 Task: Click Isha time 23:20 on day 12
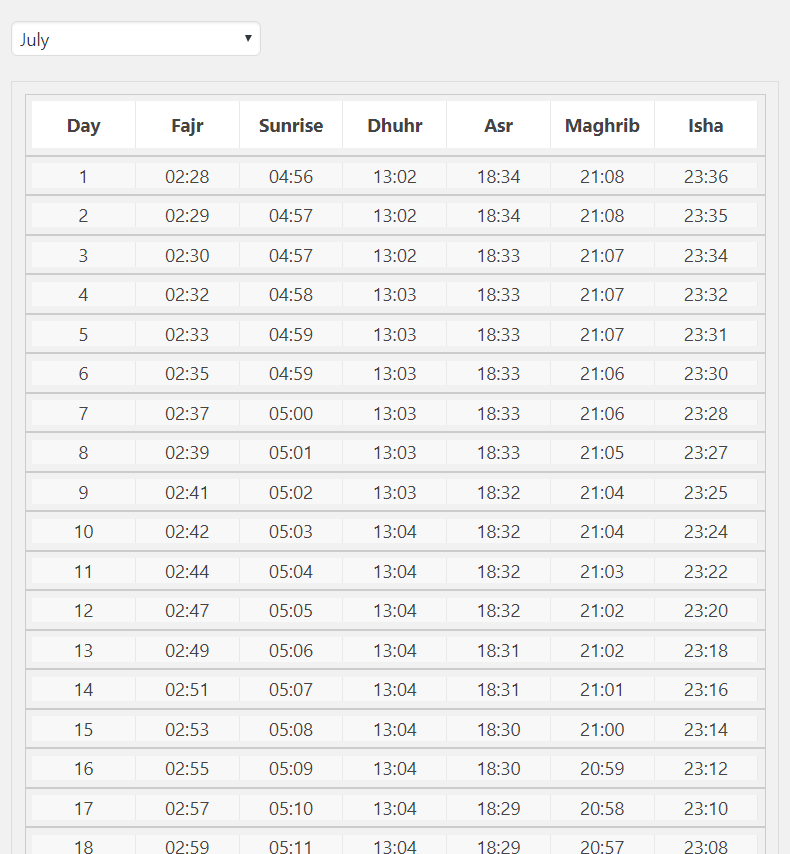(x=706, y=611)
